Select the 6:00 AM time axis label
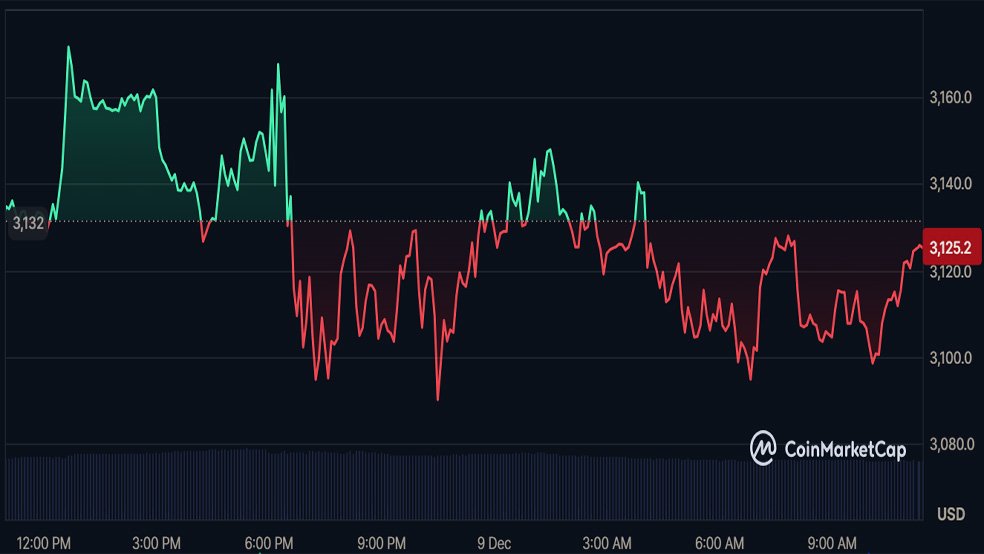Screen dimensions: 984x554 [x=720, y=543]
